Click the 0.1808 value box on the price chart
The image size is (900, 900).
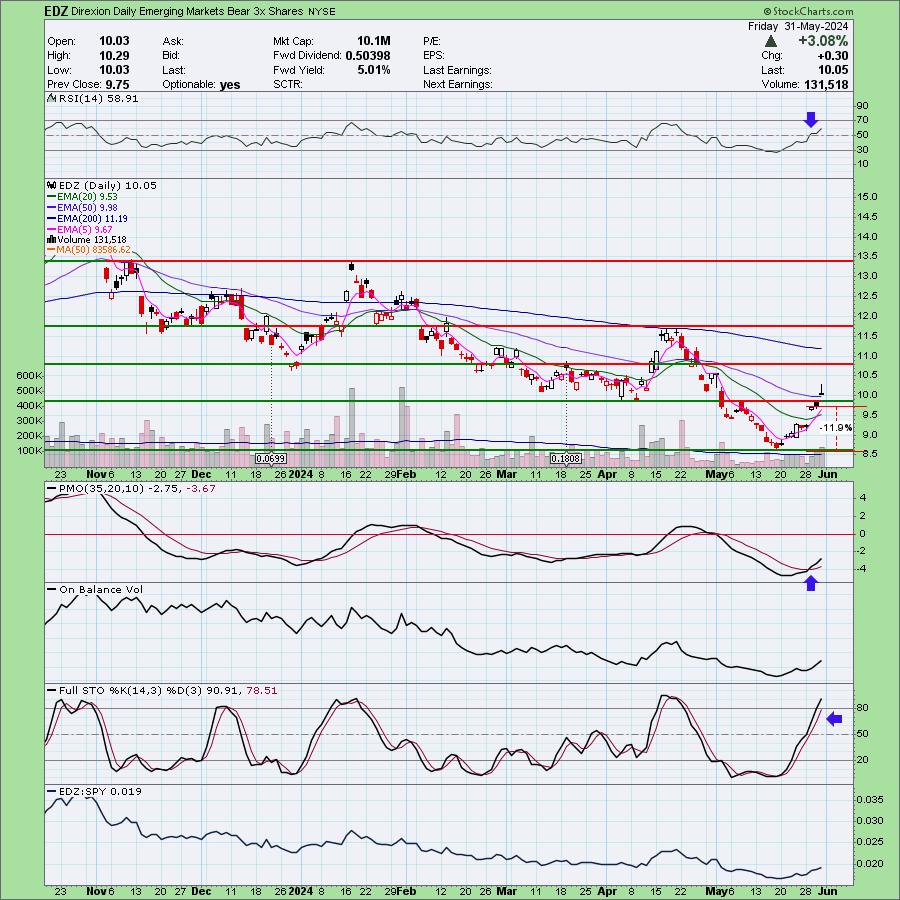tap(566, 459)
